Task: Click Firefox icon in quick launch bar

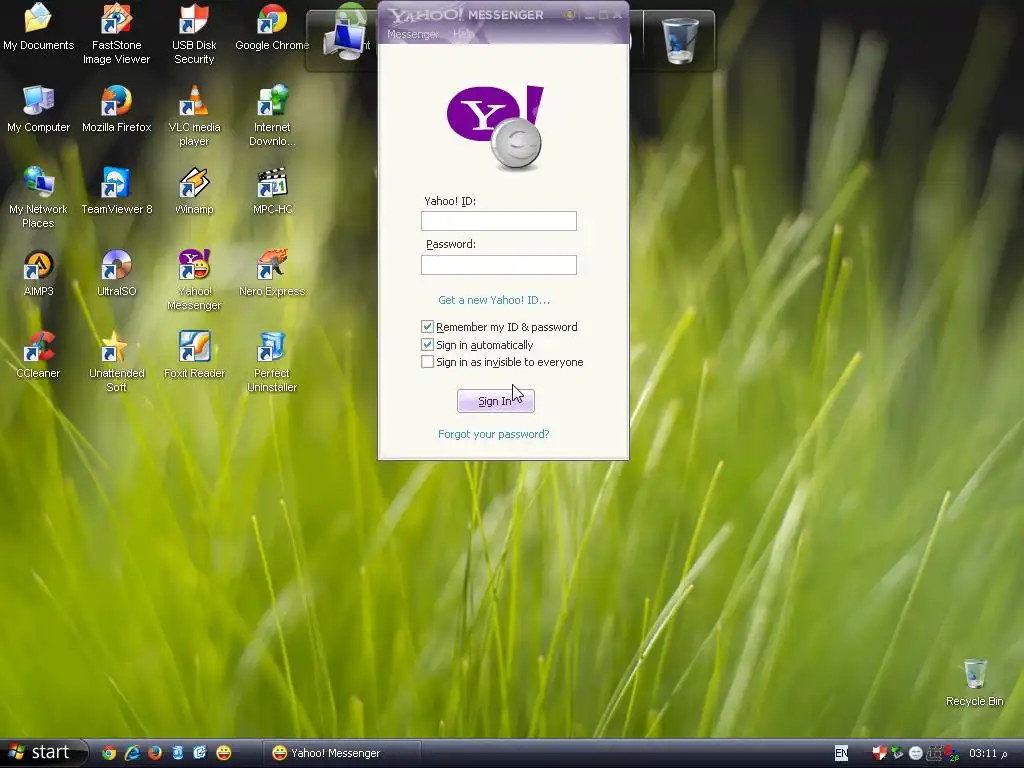Action: click(155, 753)
